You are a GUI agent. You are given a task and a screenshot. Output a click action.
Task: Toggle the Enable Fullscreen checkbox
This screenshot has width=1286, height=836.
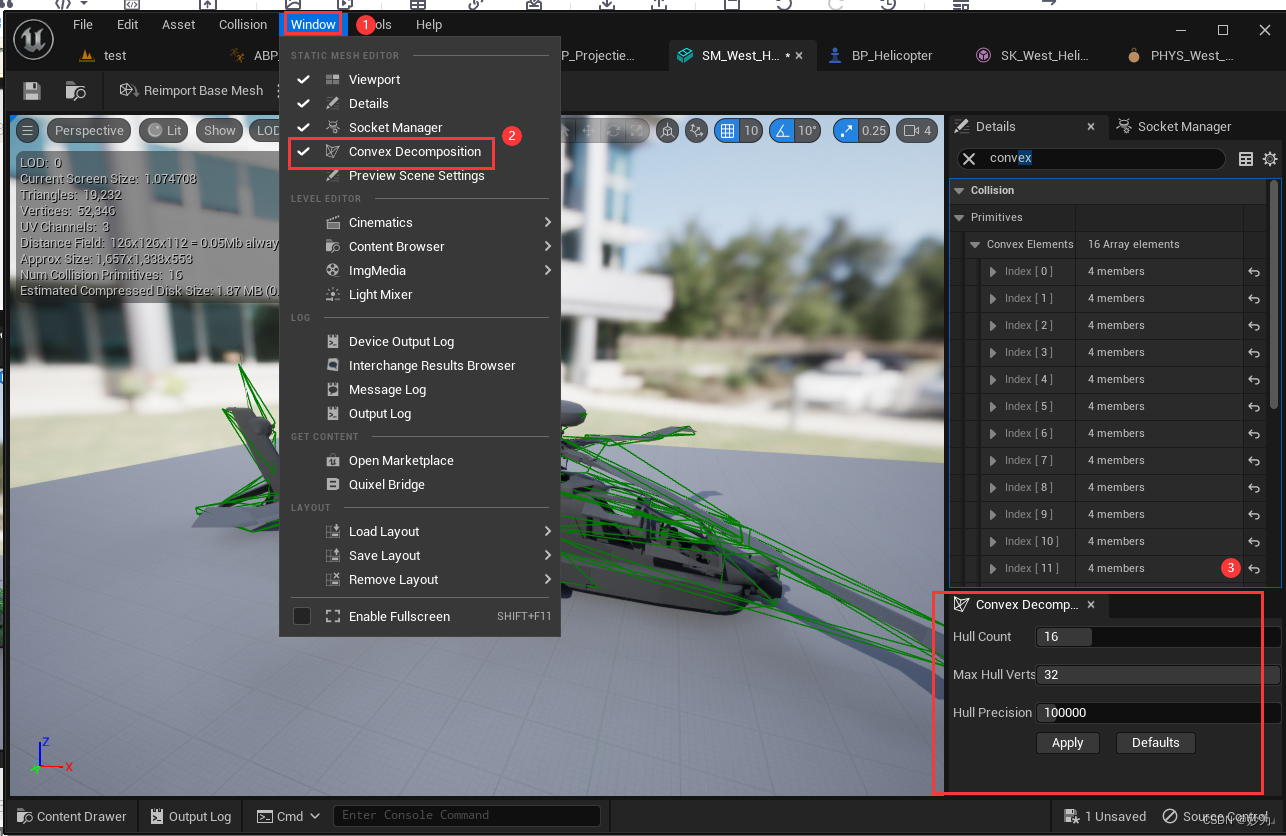point(302,616)
